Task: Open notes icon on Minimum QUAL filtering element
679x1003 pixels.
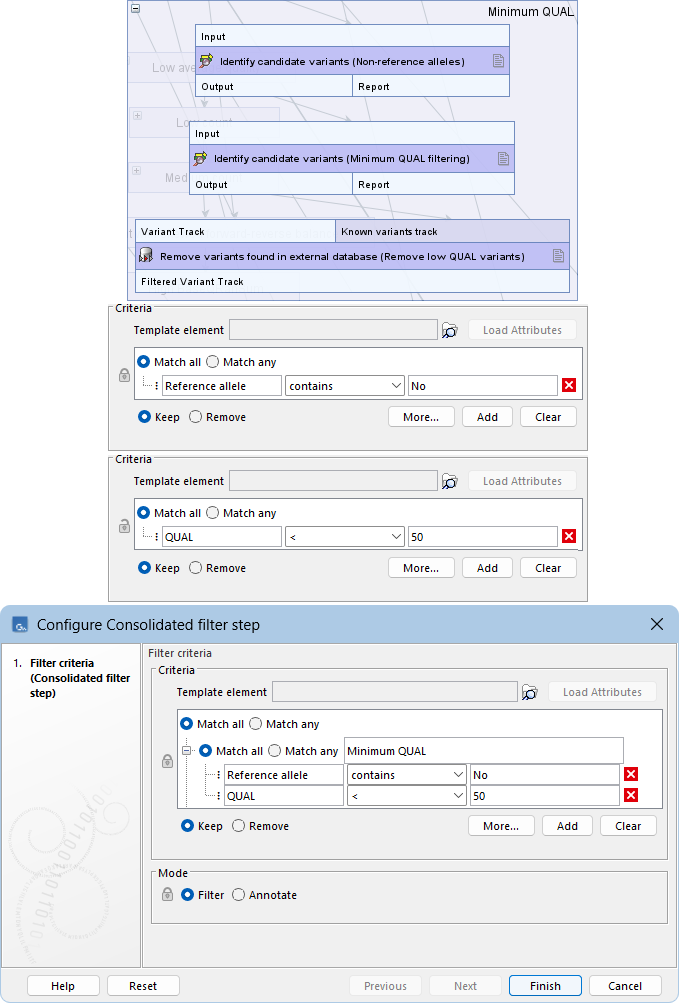Action: pyautogui.click(x=504, y=158)
